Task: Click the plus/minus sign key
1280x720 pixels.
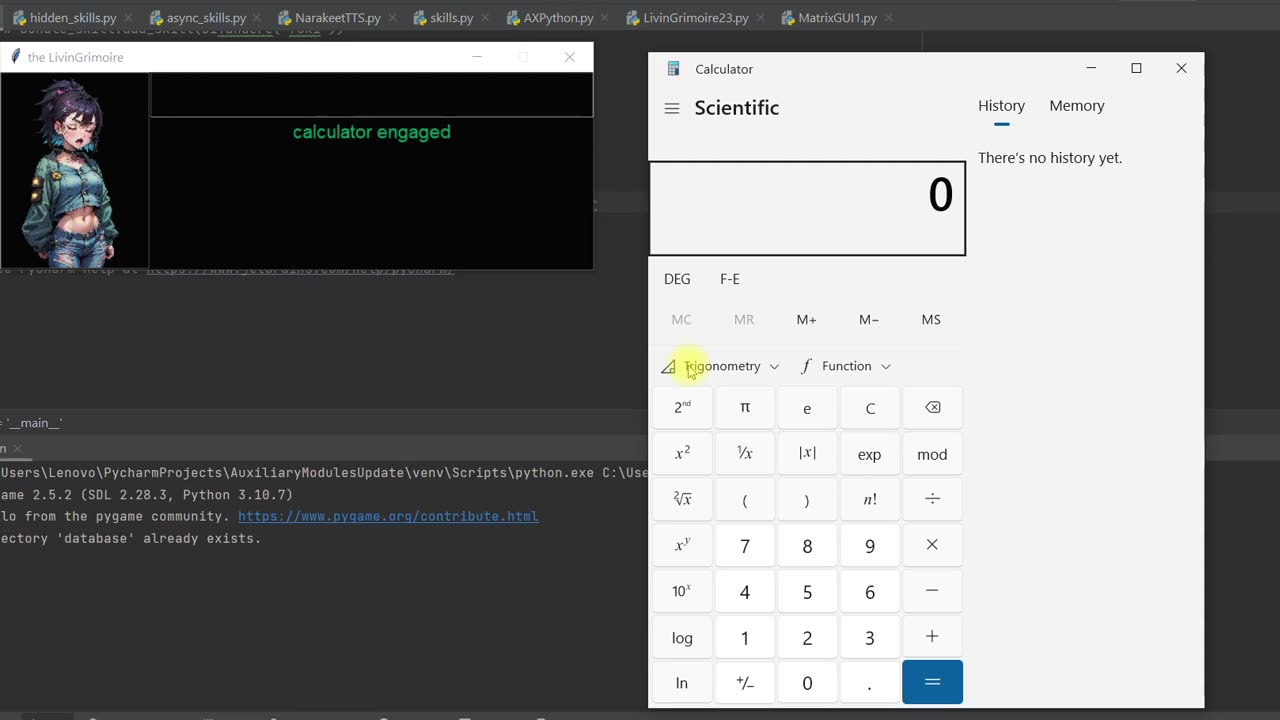Action: [745, 683]
